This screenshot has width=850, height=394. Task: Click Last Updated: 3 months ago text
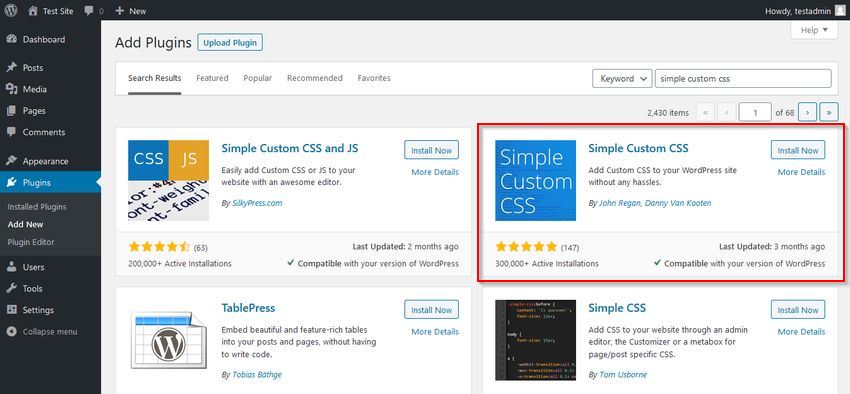pos(772,247)
